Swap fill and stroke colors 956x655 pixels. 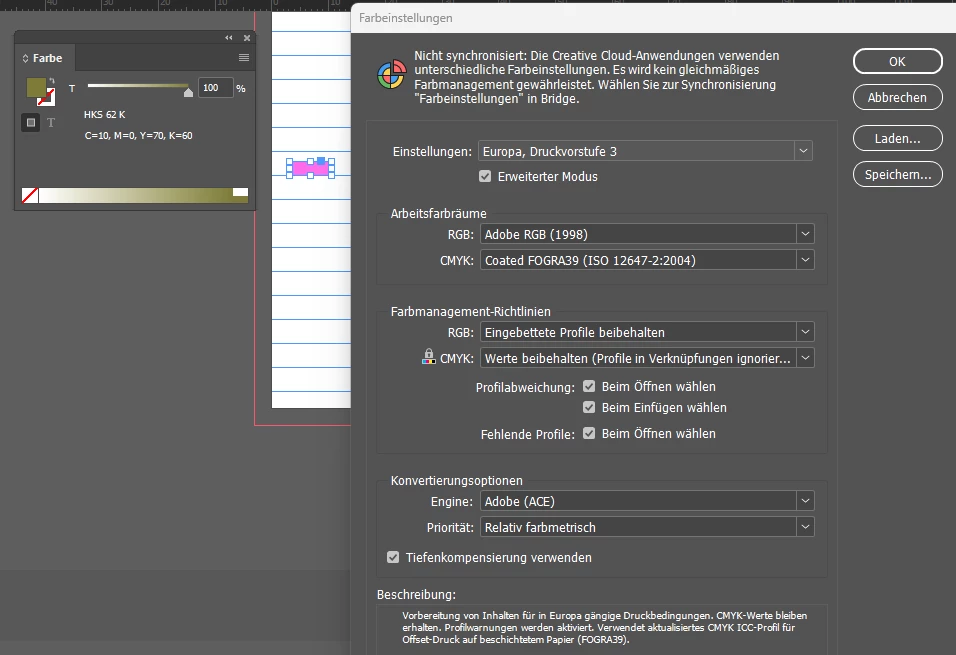coord(52,81)
